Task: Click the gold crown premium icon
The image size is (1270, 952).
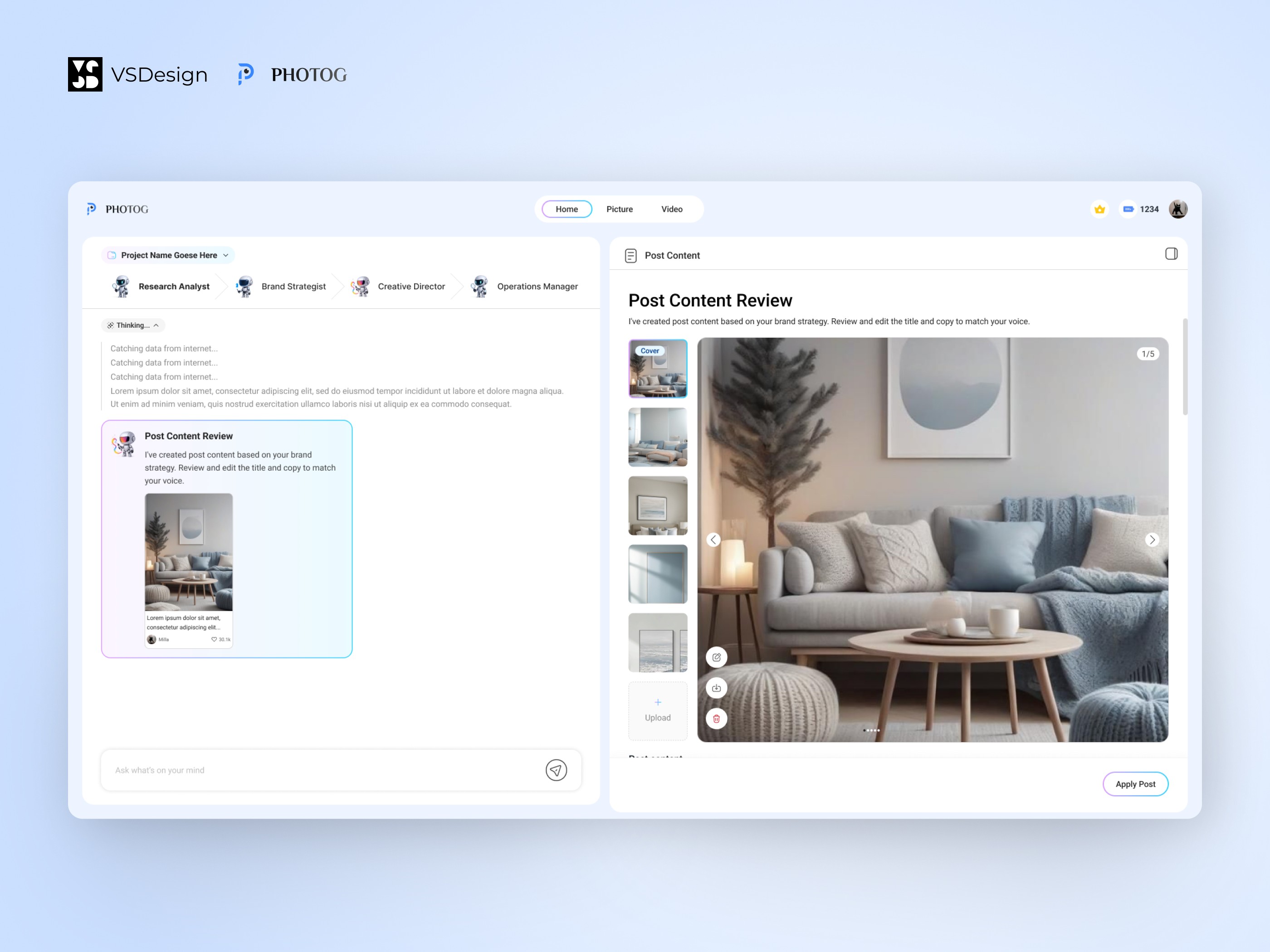Action: pos(1099,209)
